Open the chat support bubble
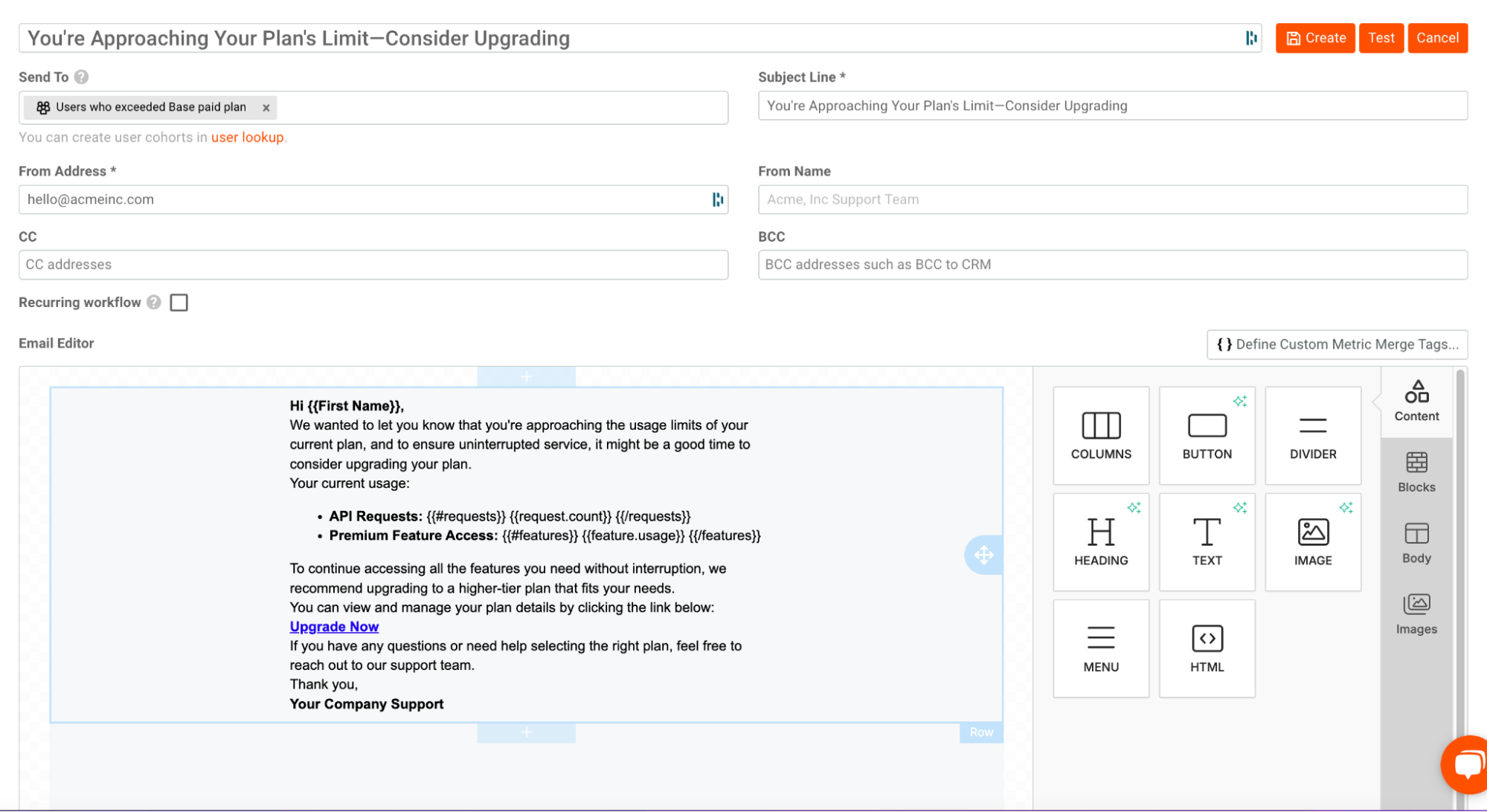The image size is (1487, 812). [x=1467, y=764]
